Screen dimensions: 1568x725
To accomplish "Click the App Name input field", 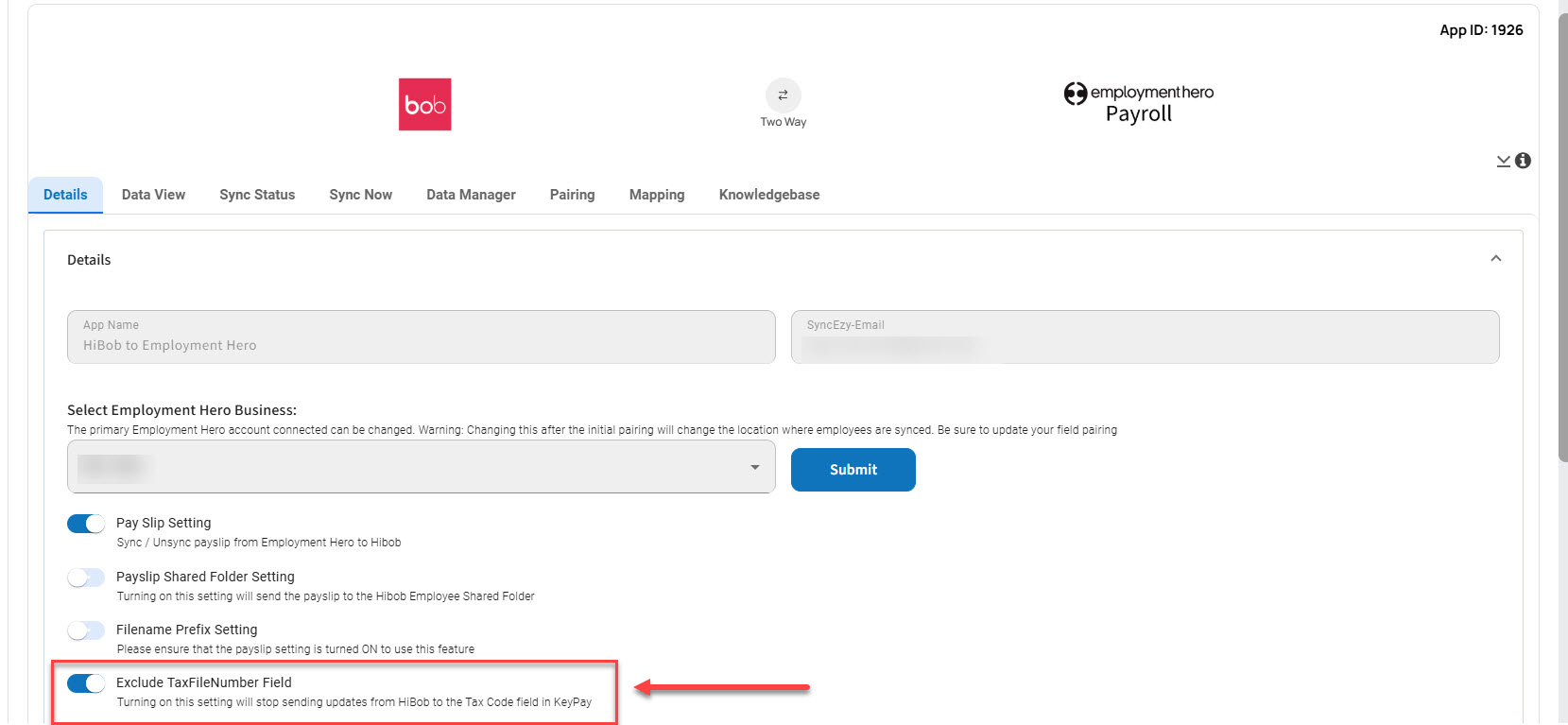I will pos(422,337).
